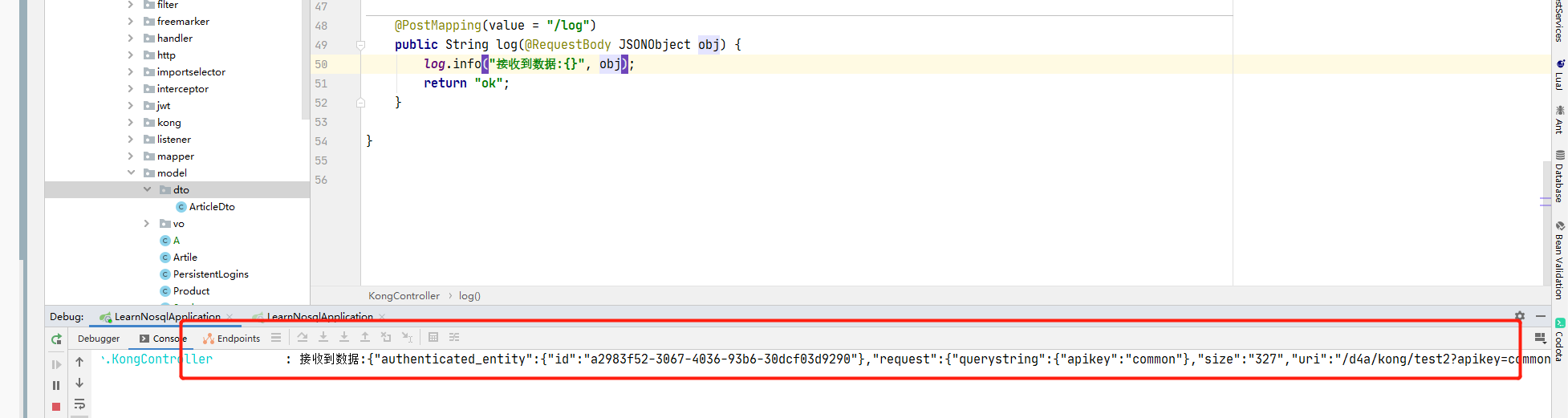Collapse the dto folder
Screen dimensions: 1568x418
pyautogui.click(x=147, y=190)
